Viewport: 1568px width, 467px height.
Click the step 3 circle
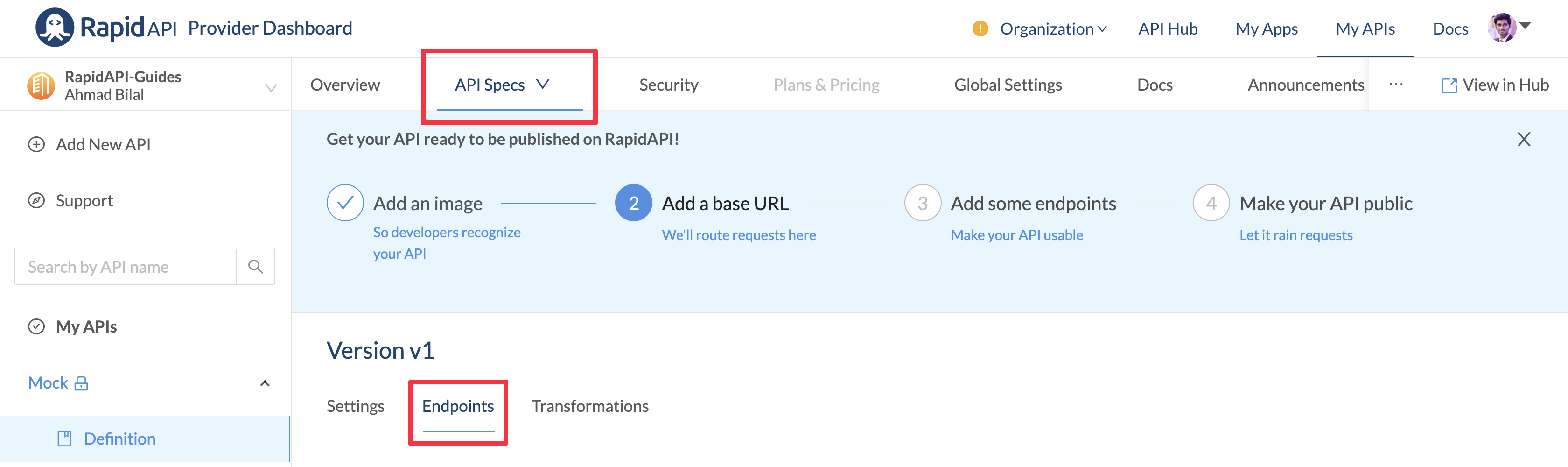923,203
